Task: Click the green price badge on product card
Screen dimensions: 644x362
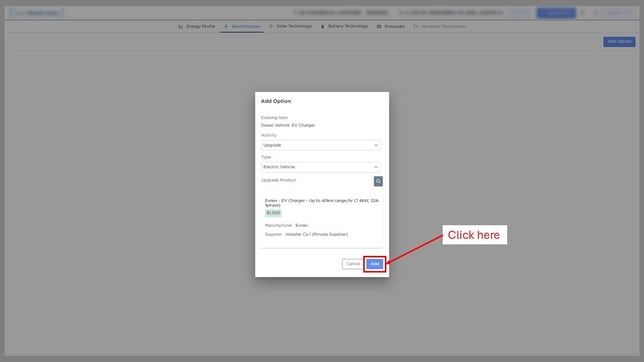Action: pos(273,213)
